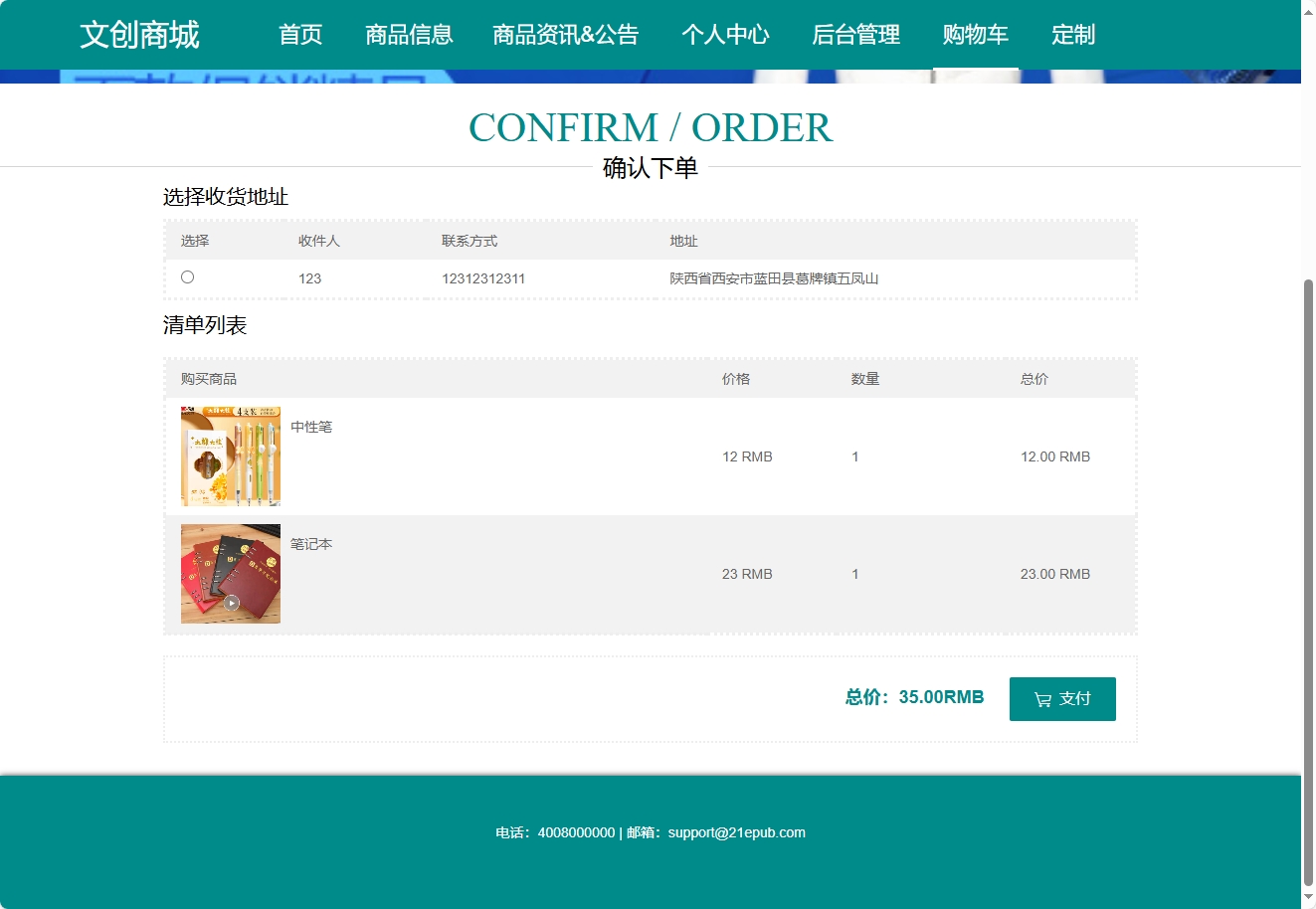Viewport: 1316px width, 909px height.
Task: Open the 后台管理 menu item
Action: point(855,35)
